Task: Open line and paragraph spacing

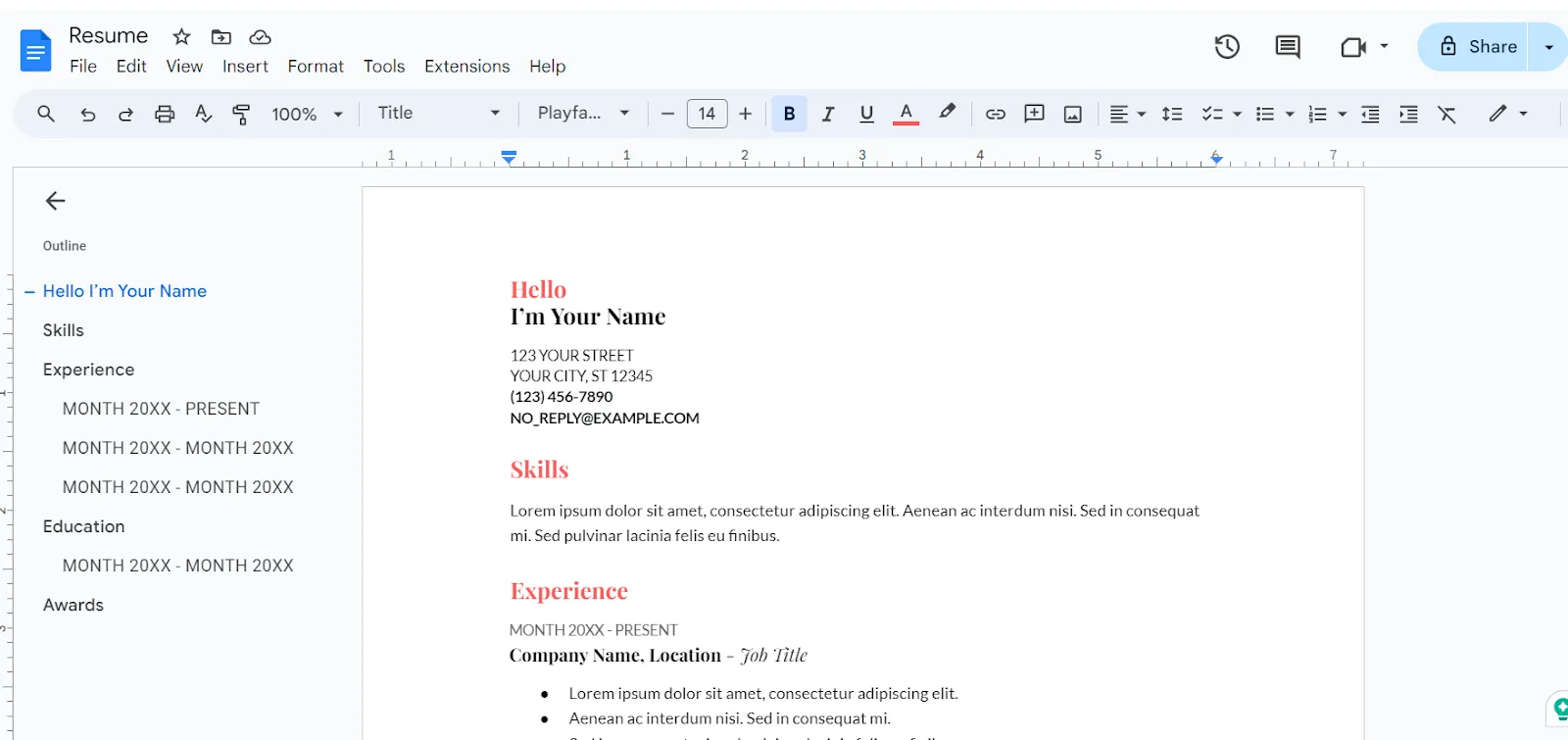Action: 1172,114
